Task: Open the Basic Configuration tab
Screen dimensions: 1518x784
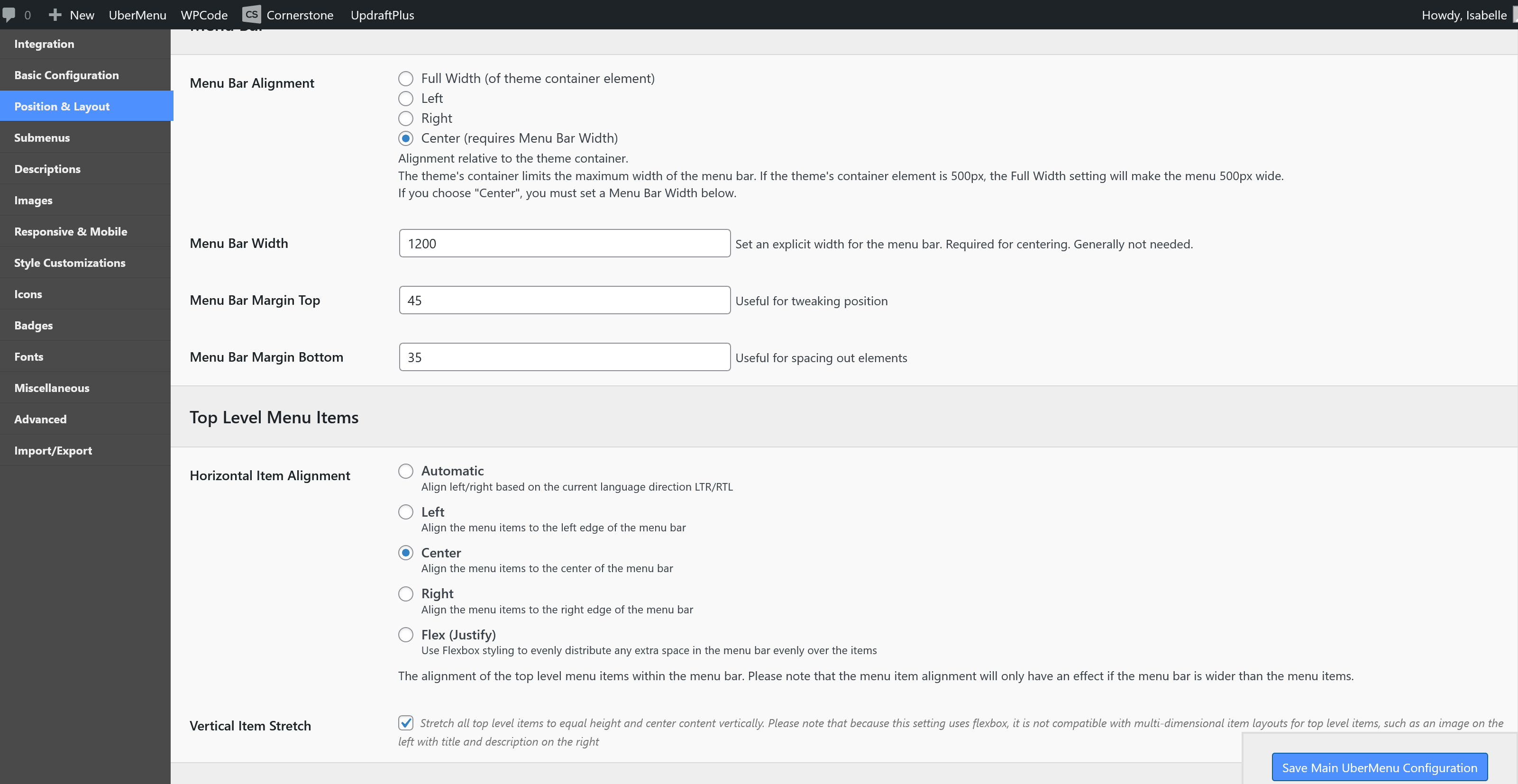Action: [85, 75]
